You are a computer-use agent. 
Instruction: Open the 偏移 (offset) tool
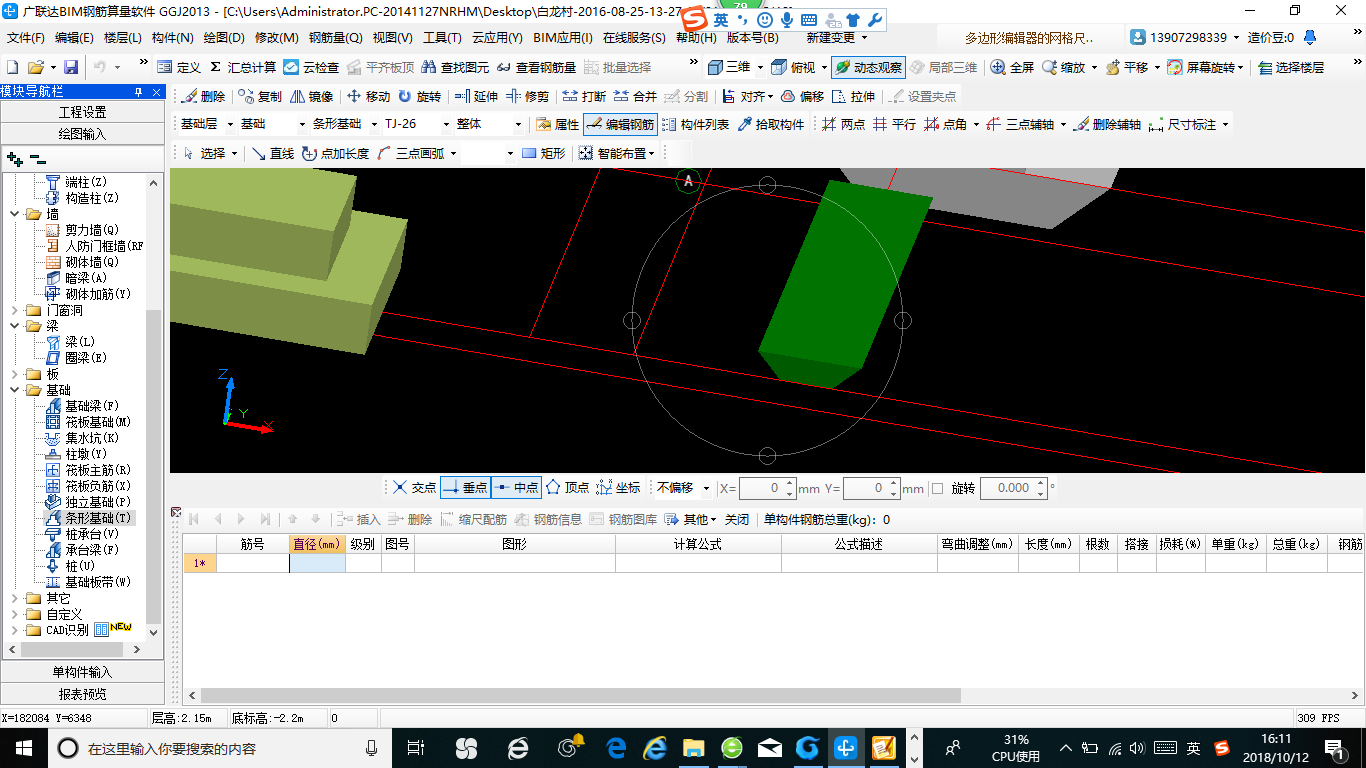pos(802,97)
